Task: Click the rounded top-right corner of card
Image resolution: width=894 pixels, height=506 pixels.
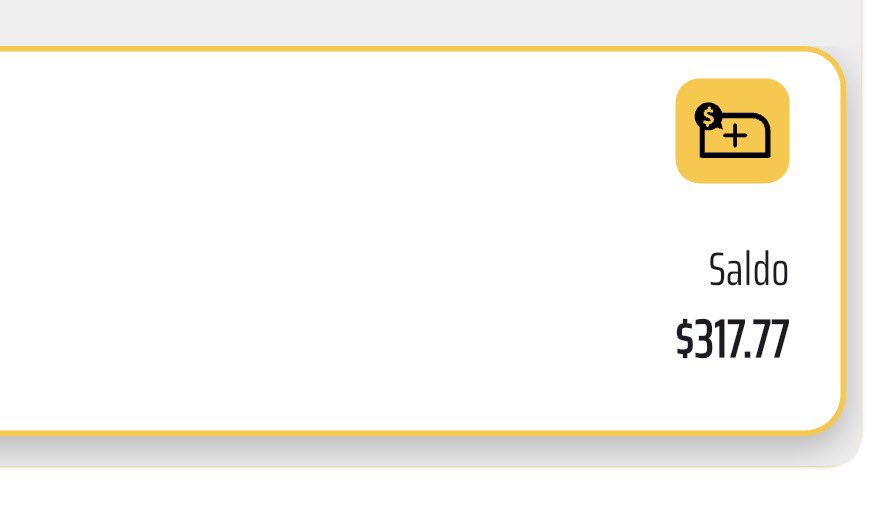Action: [x=831, y=62]
